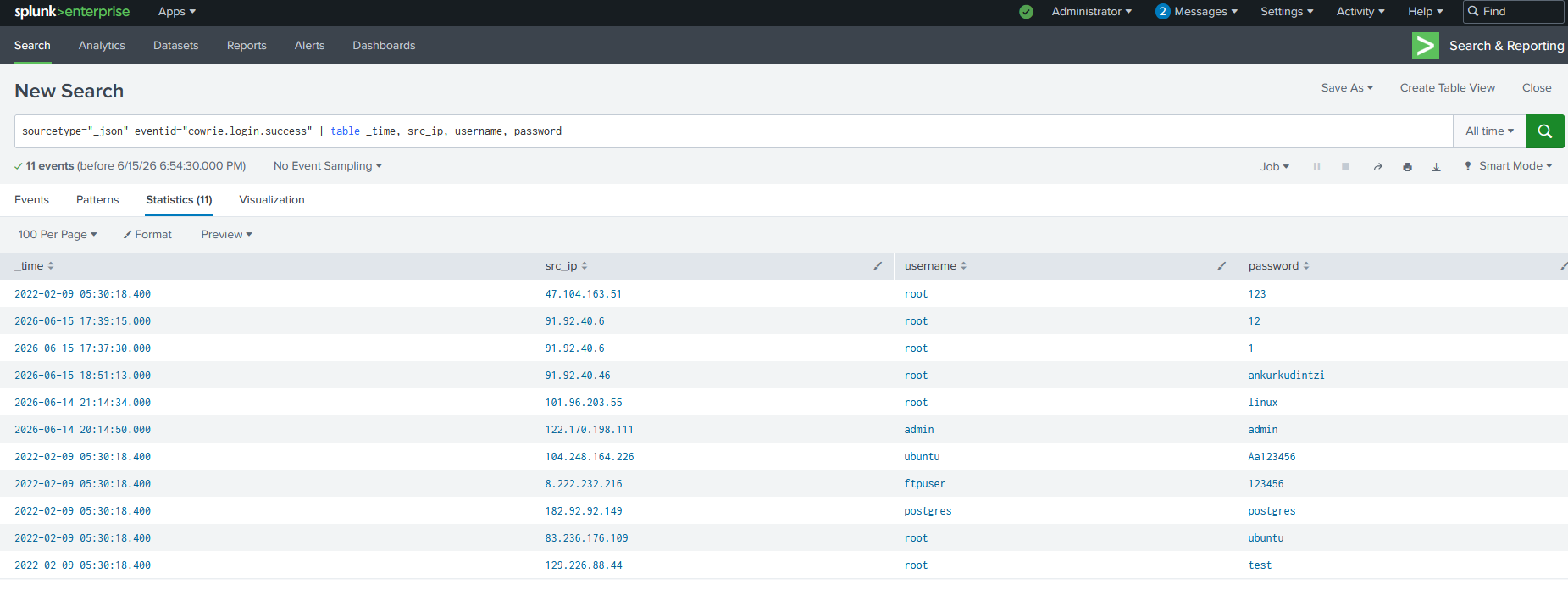
Task: Edit username column with pencil icon
Action: tap(1222, 266)
